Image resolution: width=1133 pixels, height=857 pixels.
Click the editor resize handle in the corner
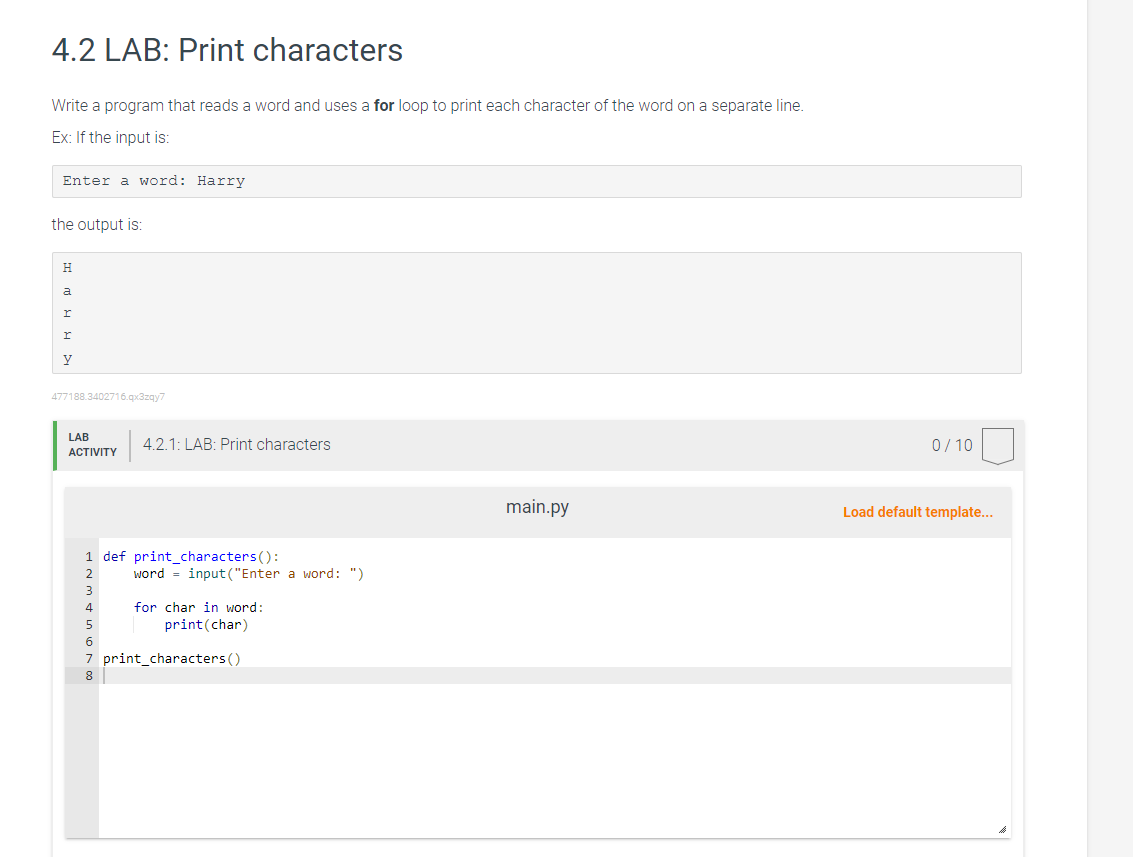(1001, 829)
